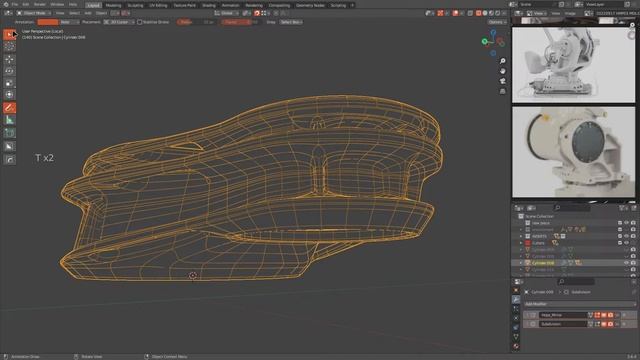640x360 pixels.
Task: Click the navigation axis gizmo
Action: coord(493,42)
